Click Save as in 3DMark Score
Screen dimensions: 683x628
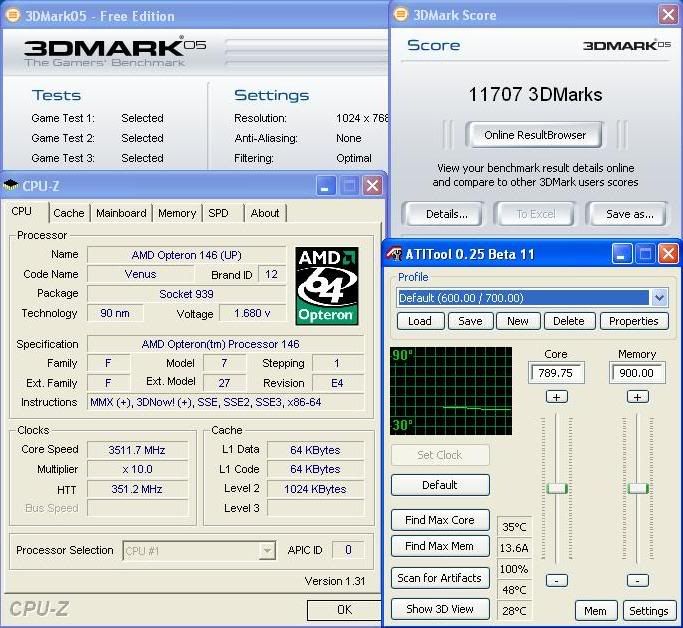point(629,214)
